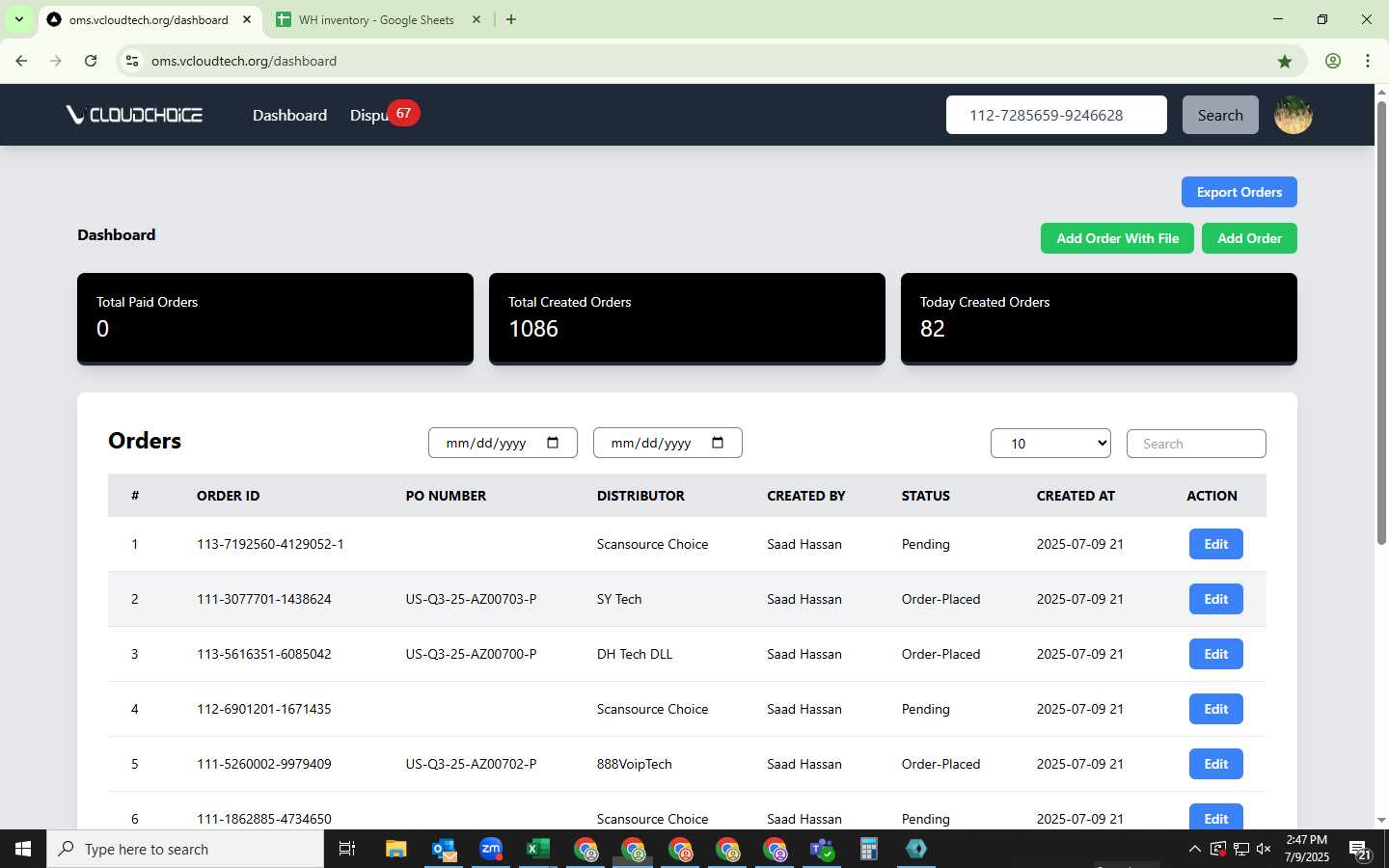Switch to the WH inventory Google Sheets tab

[376, 19]
